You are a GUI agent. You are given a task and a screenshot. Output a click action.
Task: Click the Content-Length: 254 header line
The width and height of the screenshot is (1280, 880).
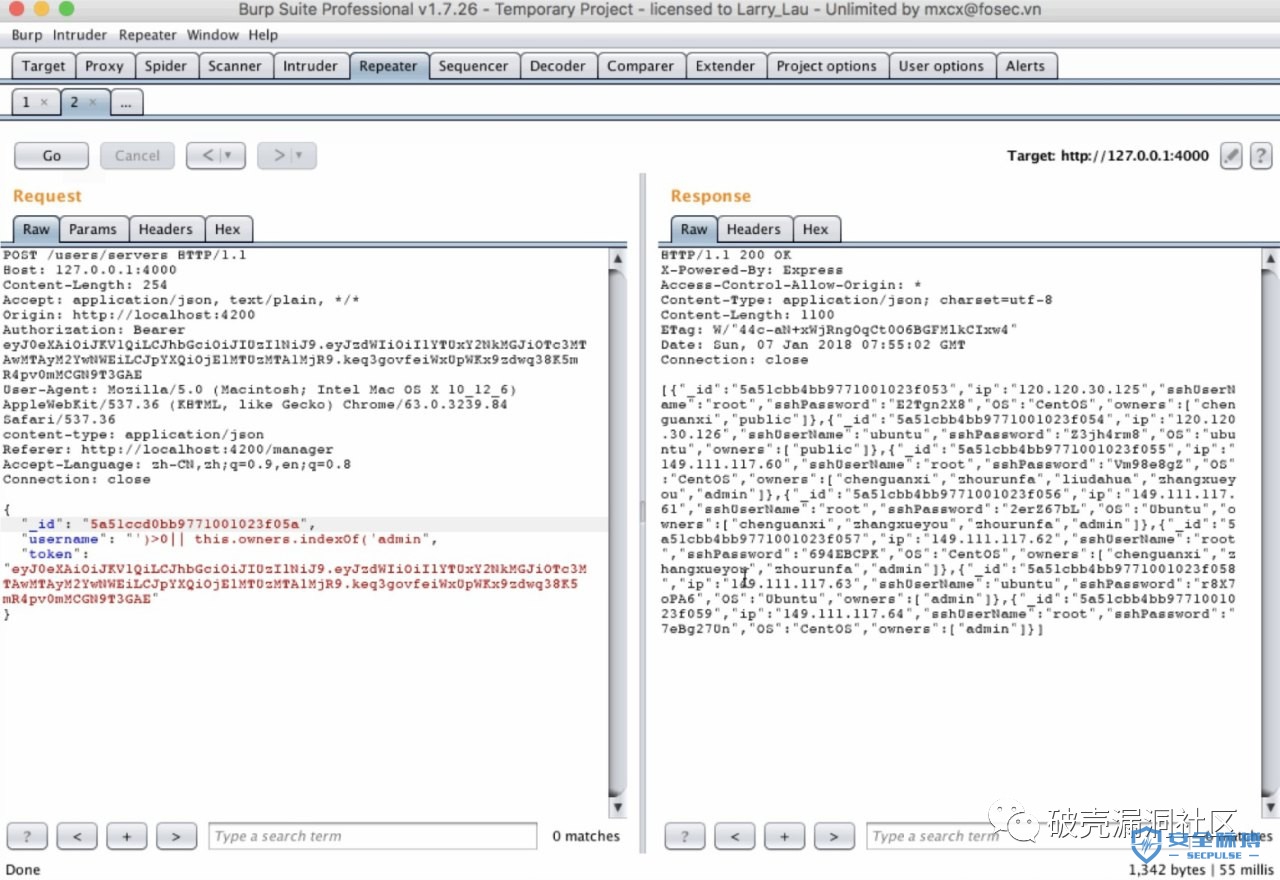[86, 285]
